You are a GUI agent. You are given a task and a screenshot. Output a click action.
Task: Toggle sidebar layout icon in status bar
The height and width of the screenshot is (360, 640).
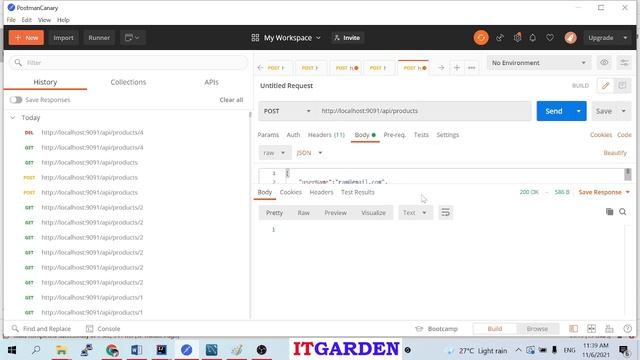click(x=573, y=328)
